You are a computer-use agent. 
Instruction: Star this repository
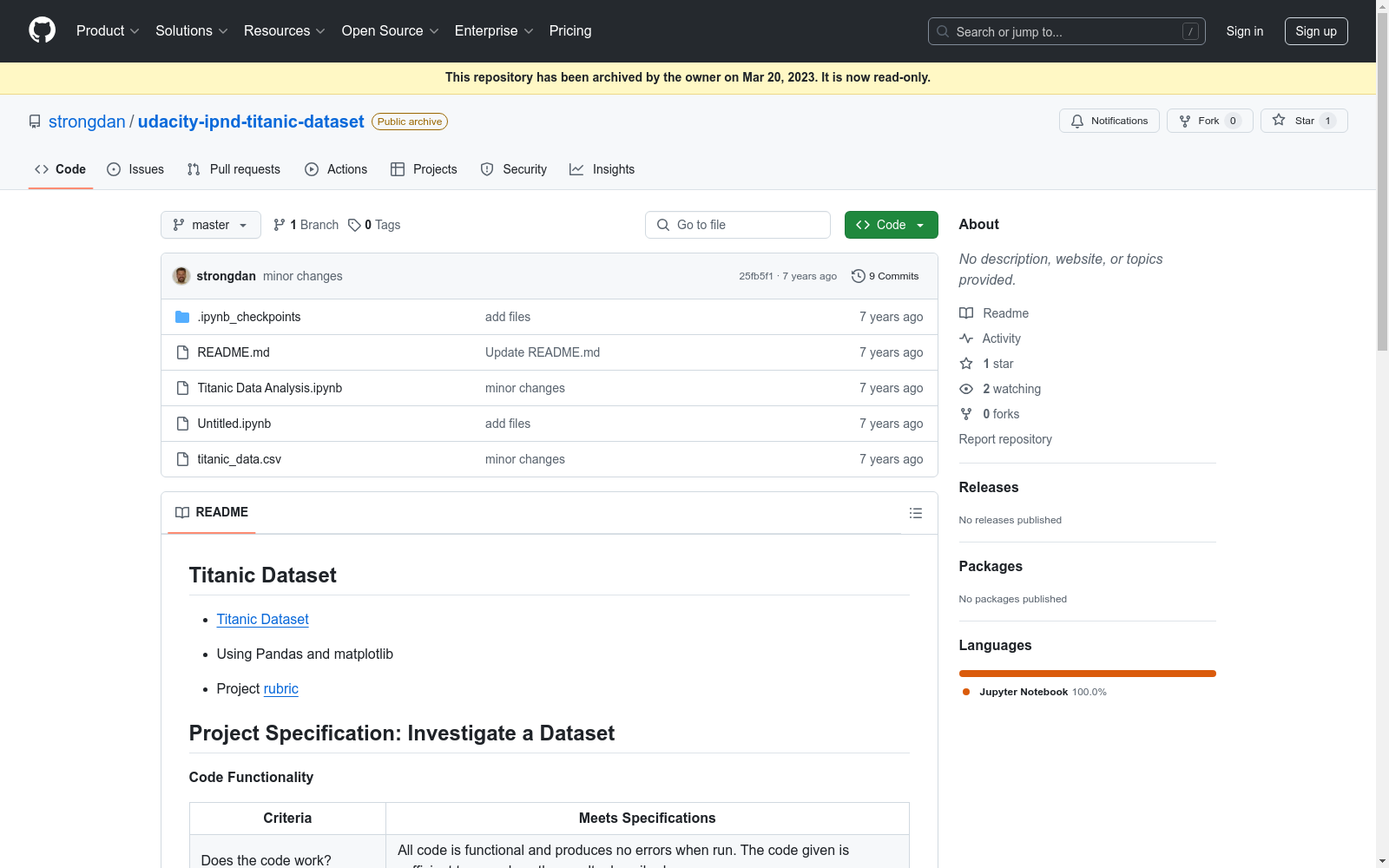tap(1304, 121)
